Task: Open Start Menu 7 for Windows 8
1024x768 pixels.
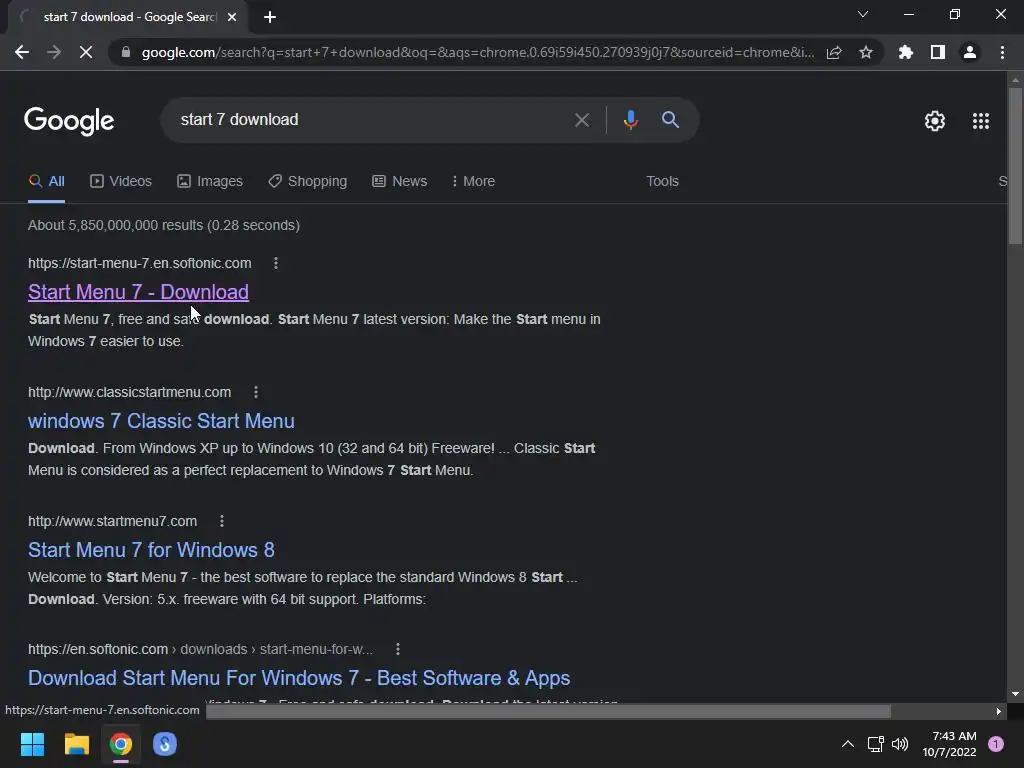Action: pyautogui.click(x=152, y=550)
